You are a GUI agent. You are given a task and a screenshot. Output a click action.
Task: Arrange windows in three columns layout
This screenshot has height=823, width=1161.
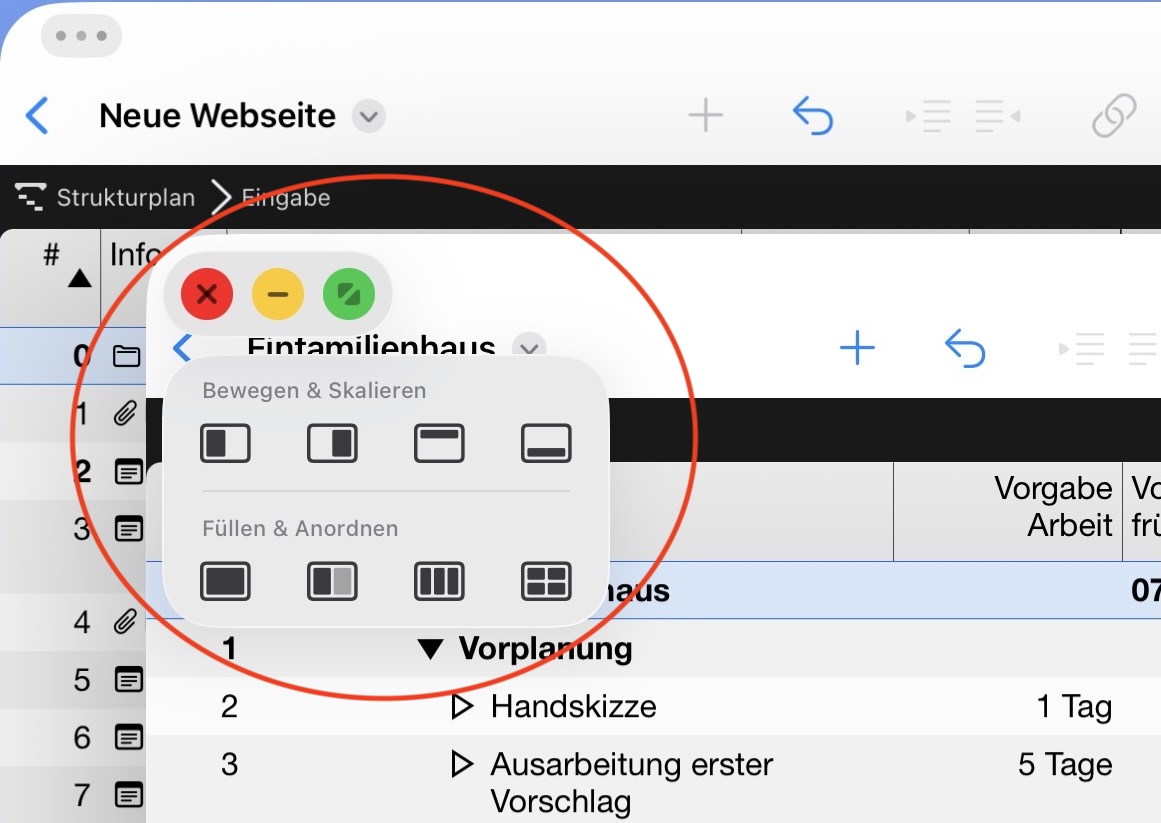click(439, 581)
